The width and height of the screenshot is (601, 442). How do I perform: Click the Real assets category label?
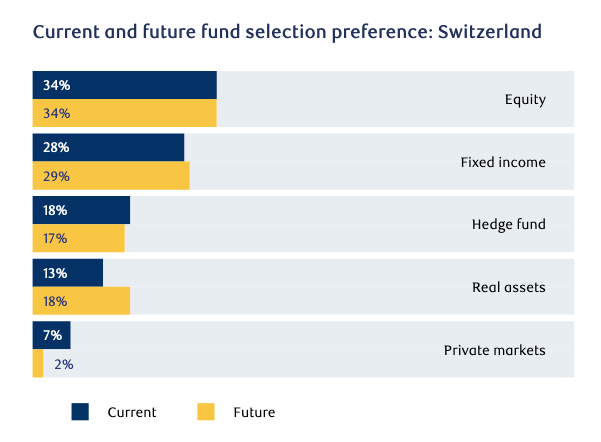click(508, 287)
